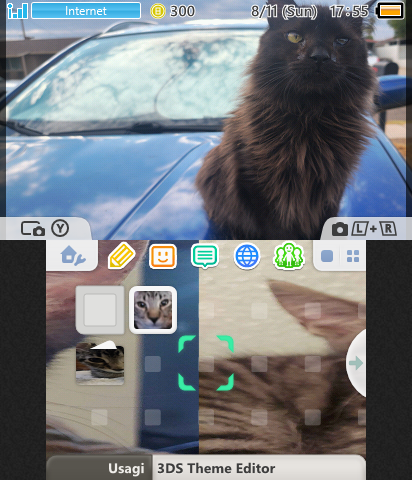Screen dimensions: 412x480
Task: Click the battery level indicator
Action: [x=390, y=11]
